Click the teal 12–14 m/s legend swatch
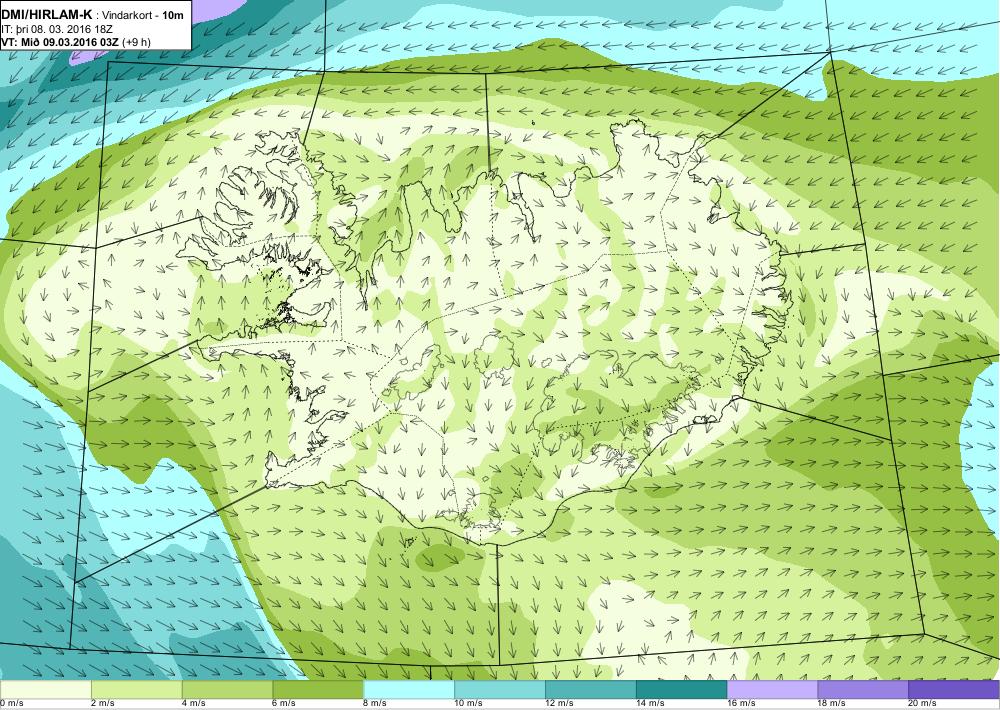This screenshot has width=1000, height=710. [x=591, y=690]
